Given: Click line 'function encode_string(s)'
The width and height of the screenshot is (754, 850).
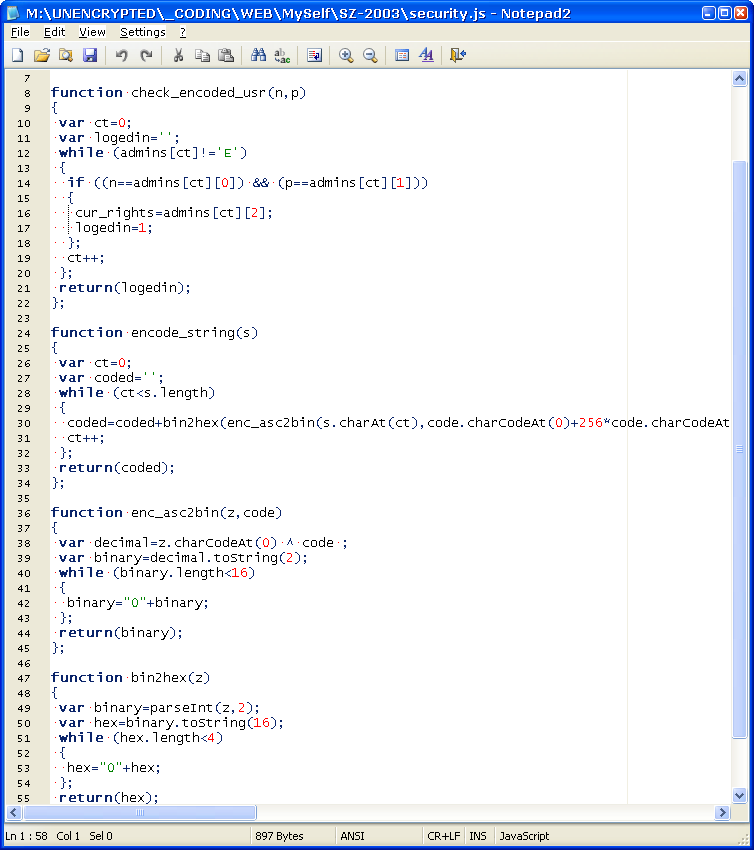Looking at the screenshot, I should [x=154, y=333].
